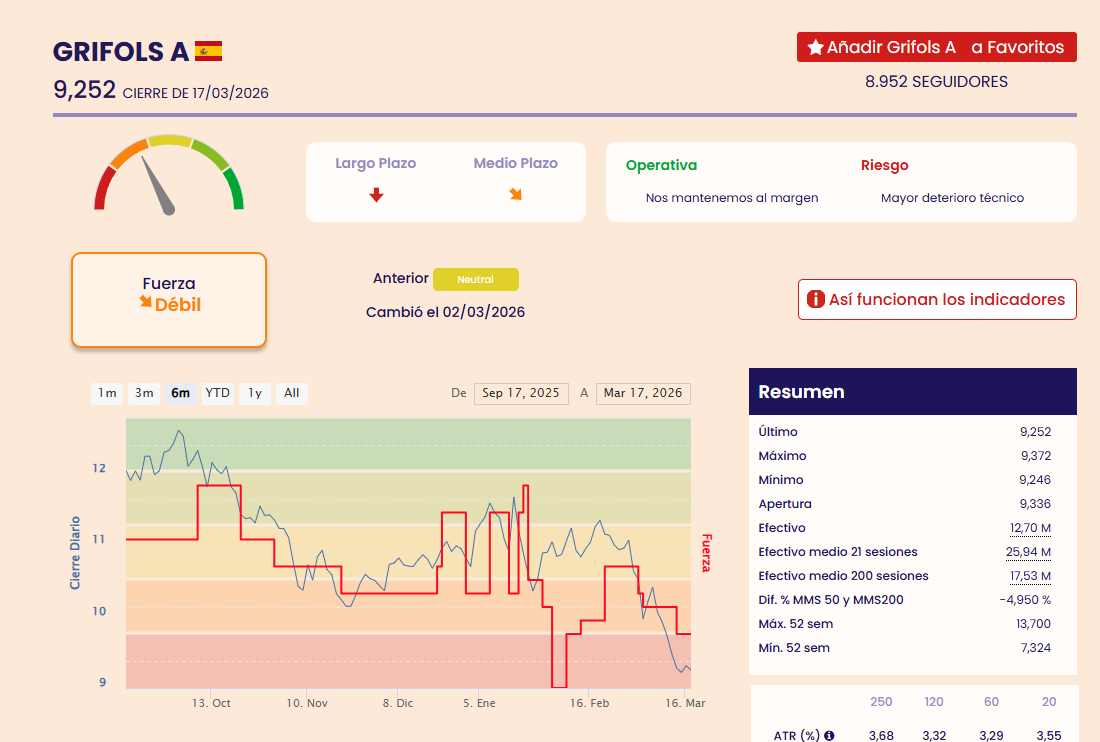Click the 13. Oct chart axis label
Image resolution: width=1100 pixels, height=742 pixels.
pos(211,703)
